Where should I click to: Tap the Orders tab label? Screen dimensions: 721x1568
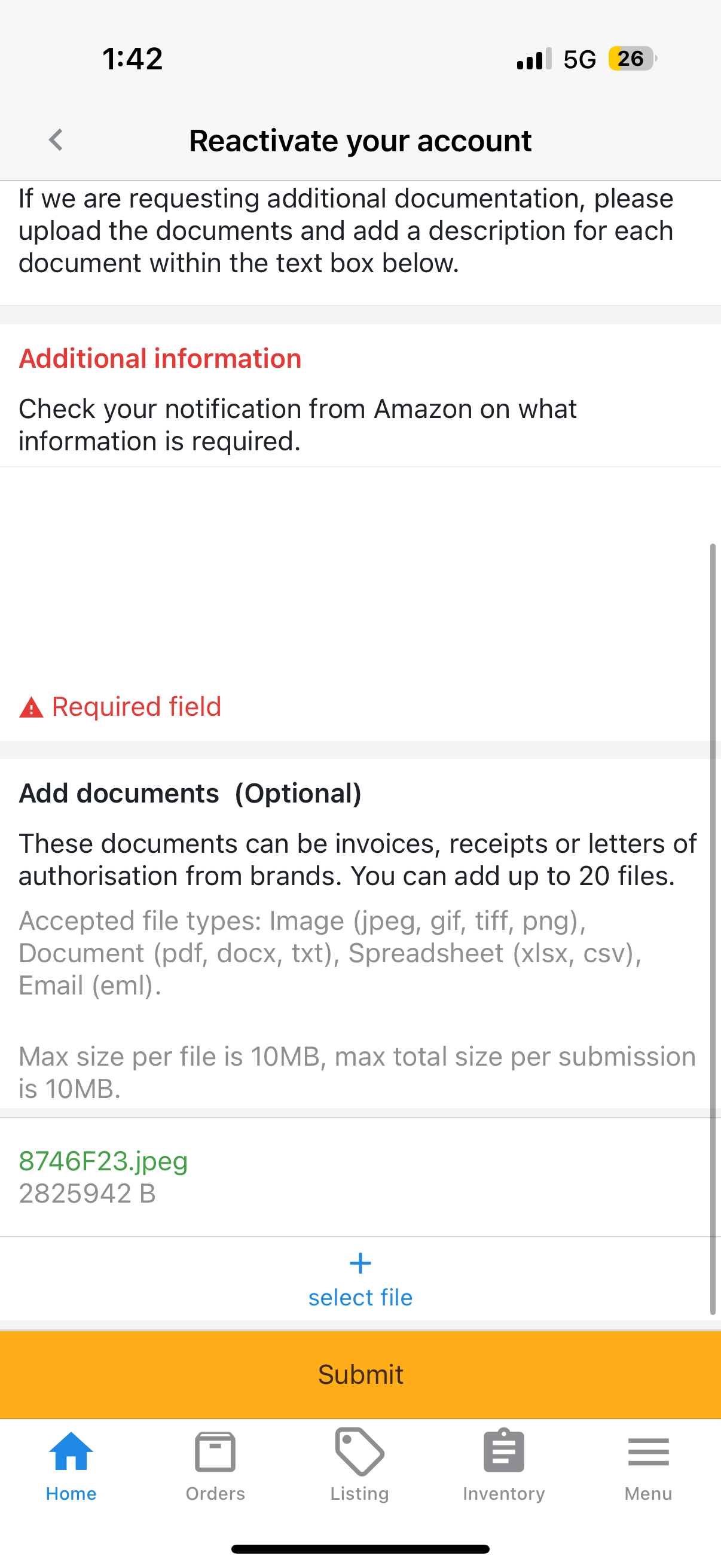[x=215, y=1494]
